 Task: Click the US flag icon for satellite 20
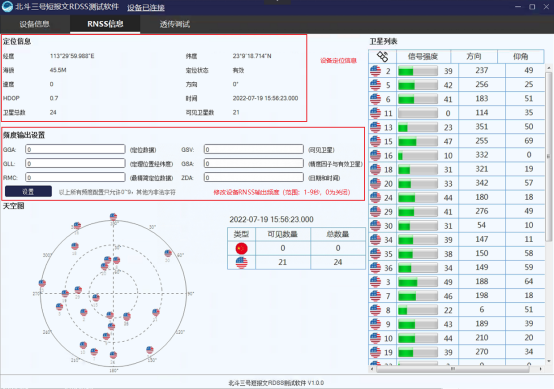pos(375,183)
